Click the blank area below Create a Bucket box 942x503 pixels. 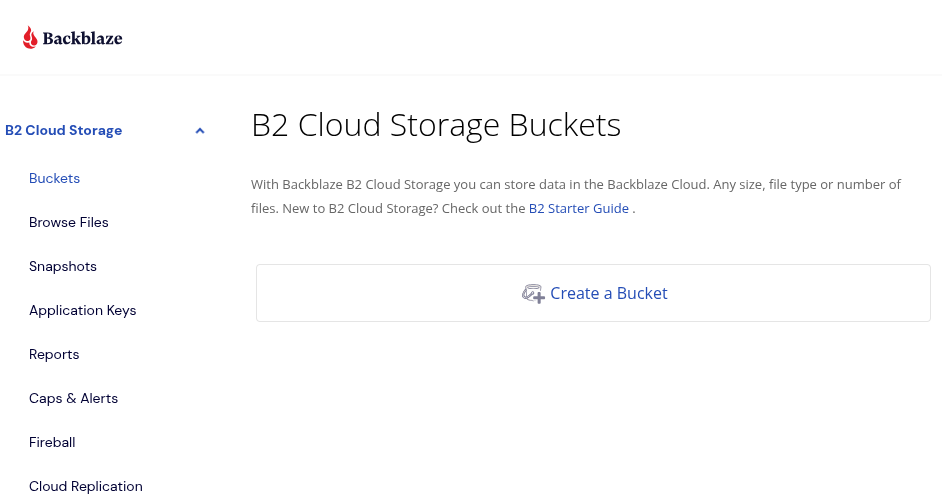click(592, 410)
